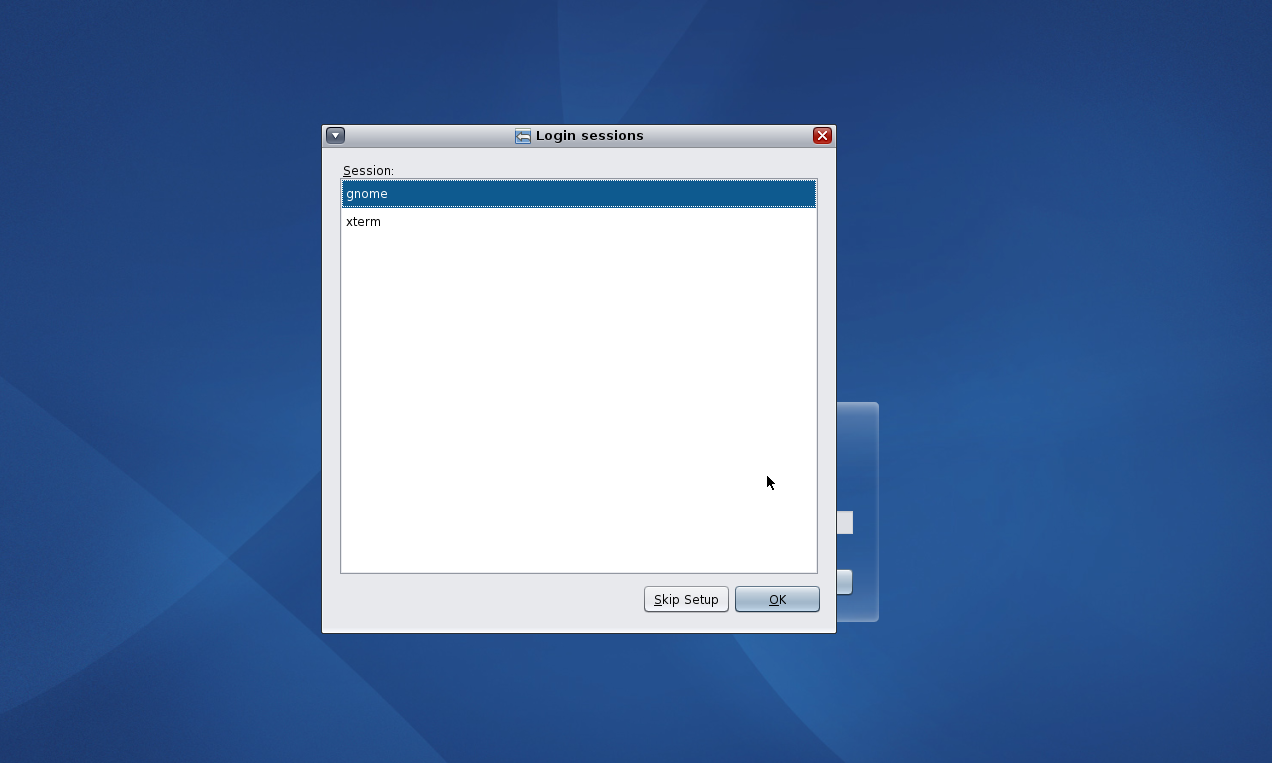Click the text field peeking behind the dialog

point(844,521)
